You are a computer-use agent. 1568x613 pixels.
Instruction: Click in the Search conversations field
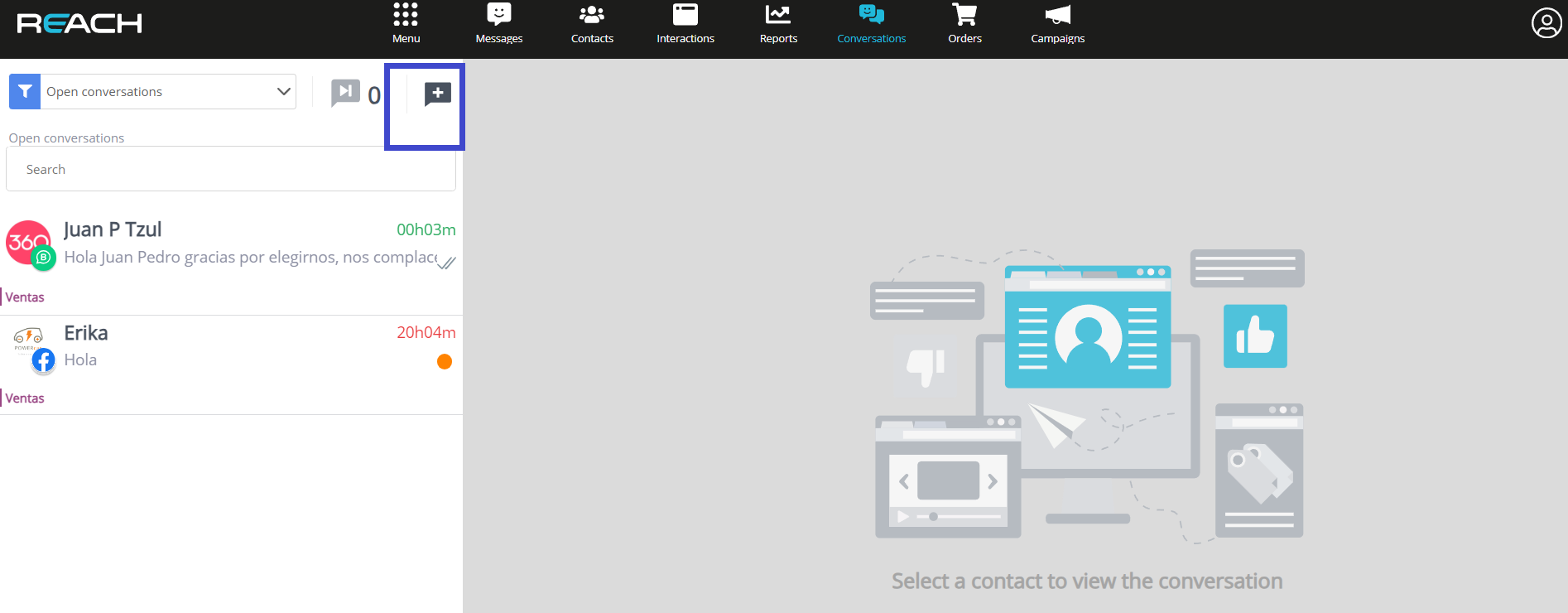coord(231,170)
